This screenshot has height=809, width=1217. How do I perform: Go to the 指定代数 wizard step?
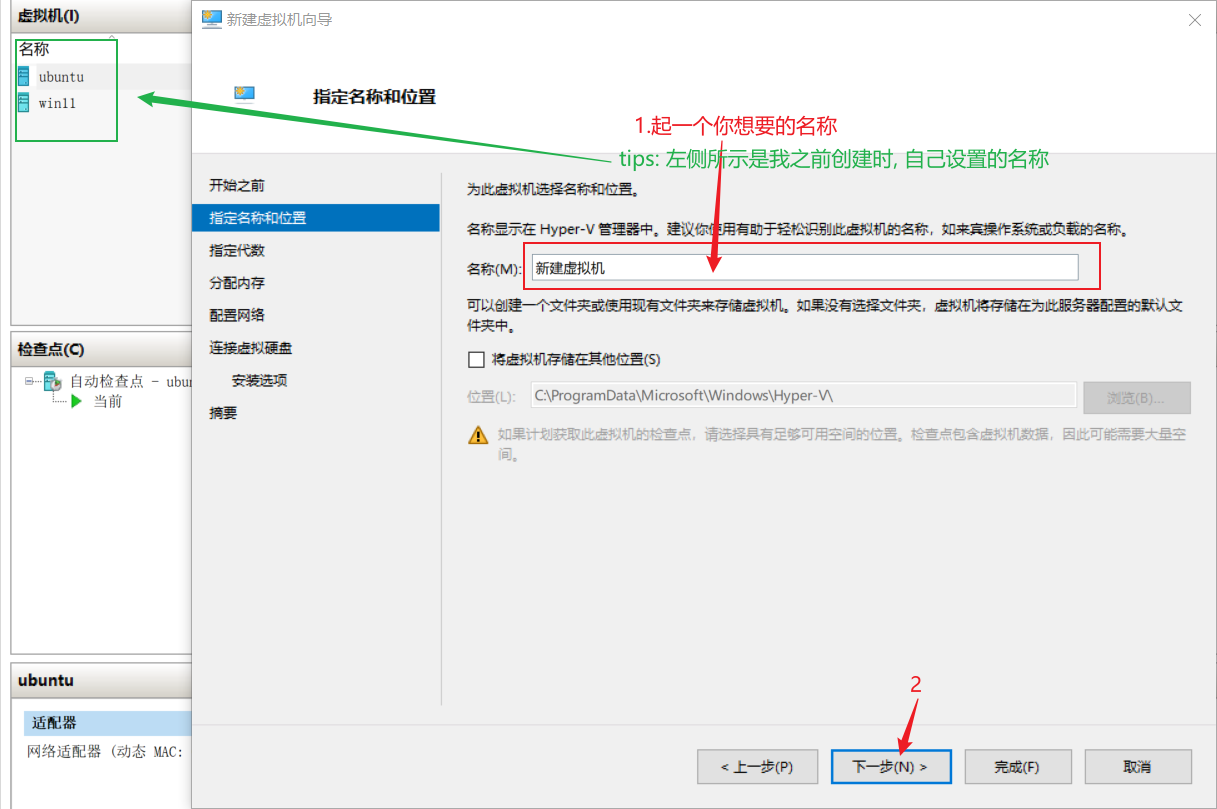pyautogui.click(x=237, y=250)
